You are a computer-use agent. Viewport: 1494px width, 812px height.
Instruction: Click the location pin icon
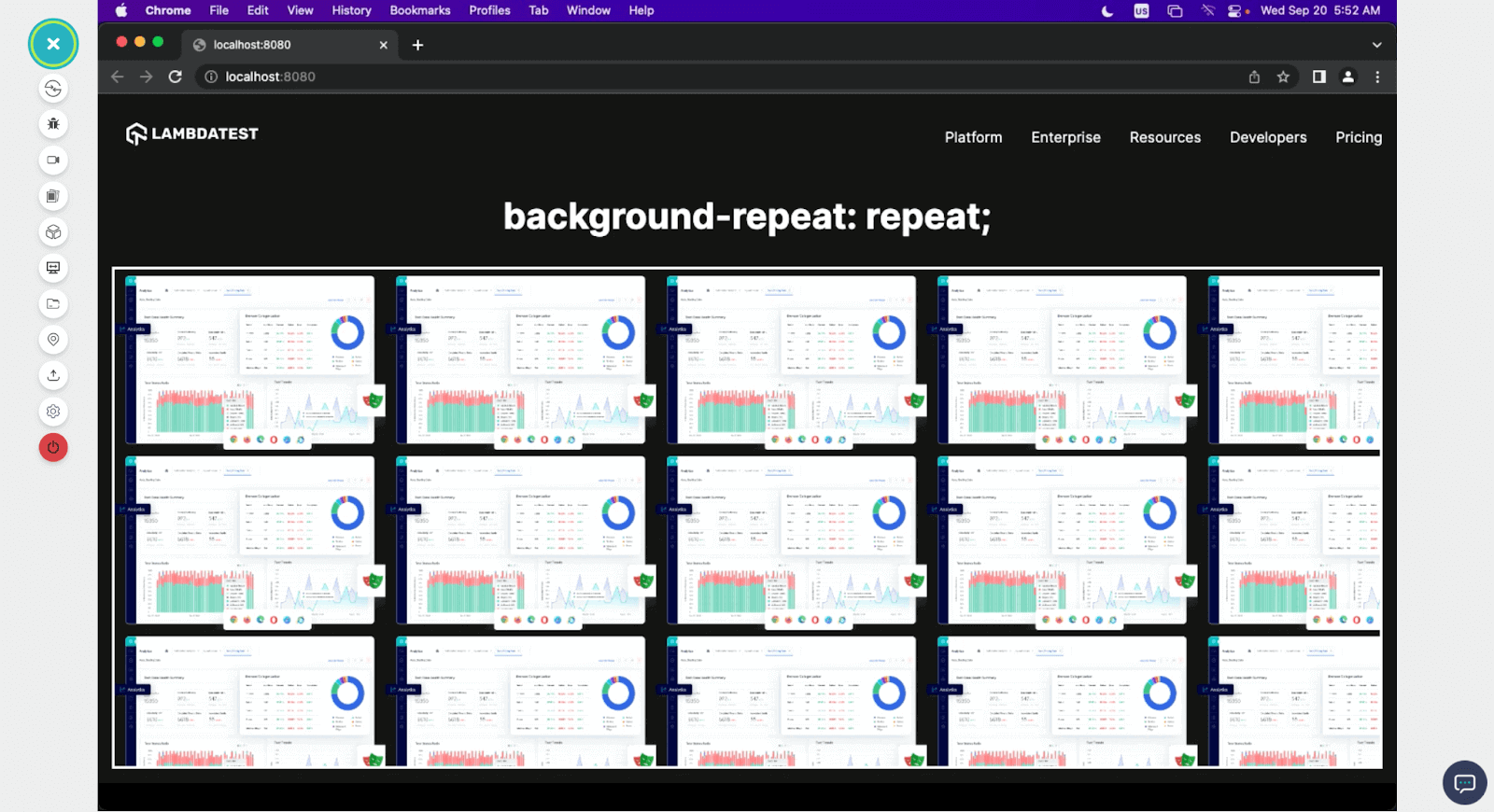53,340
